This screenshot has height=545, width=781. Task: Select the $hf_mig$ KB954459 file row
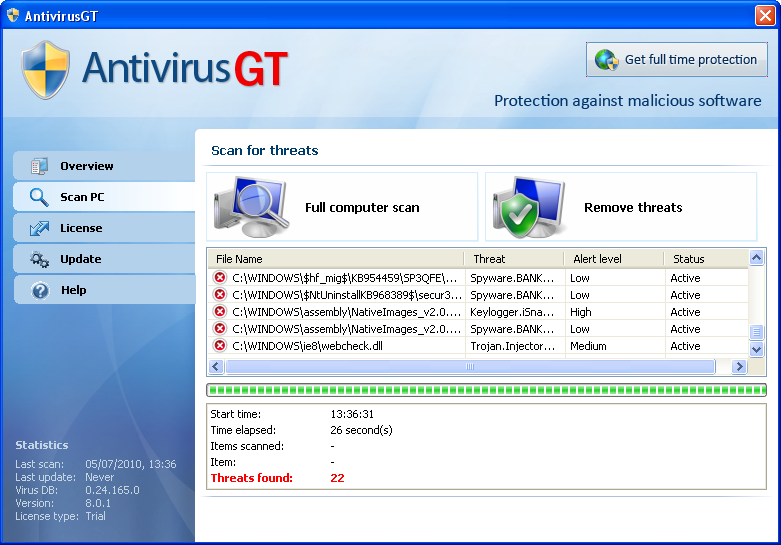pyautogui.click(x=478, y=278)
